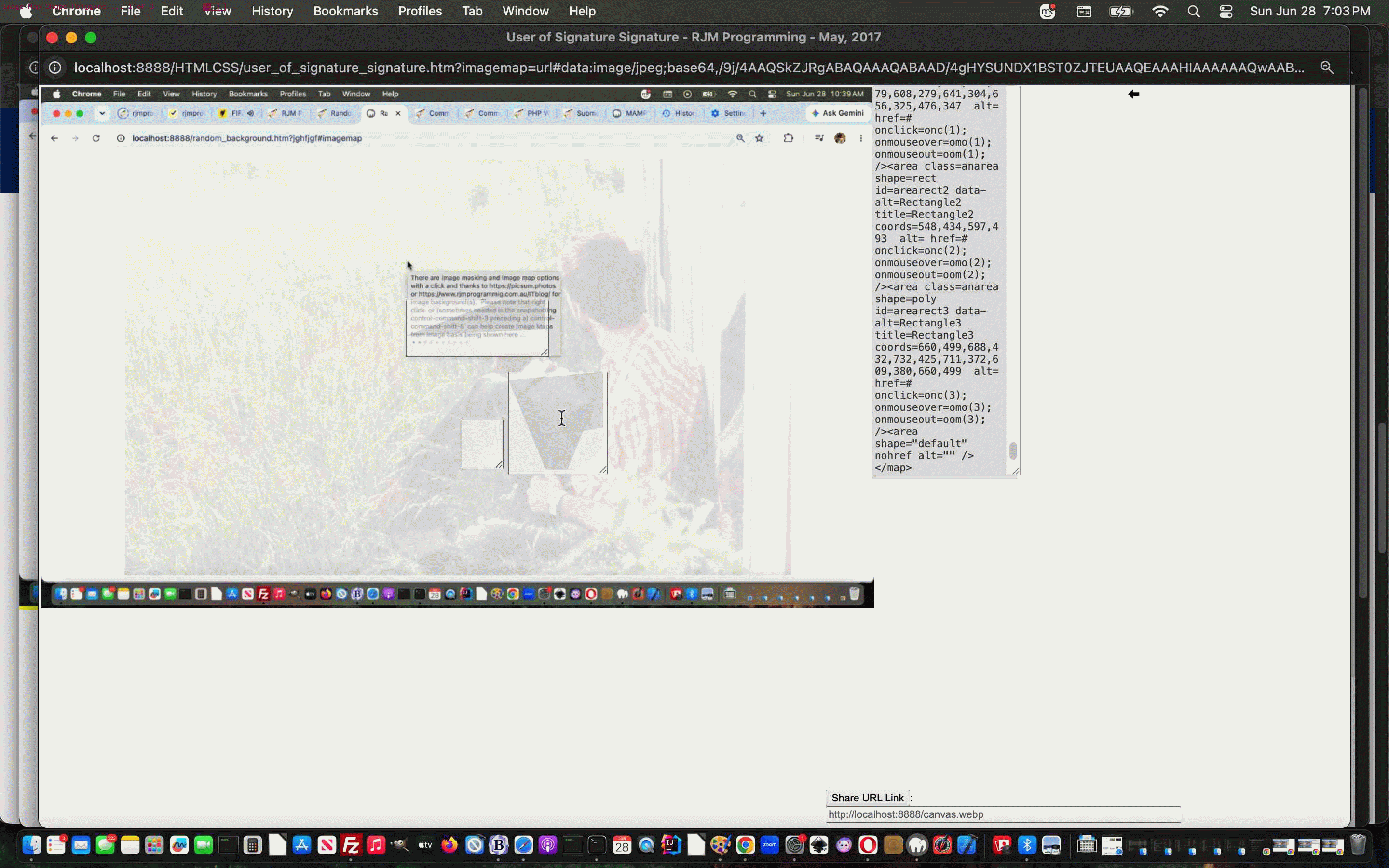Open the Chrome application menu
1389x868 pixels.
tap(76, 12)
